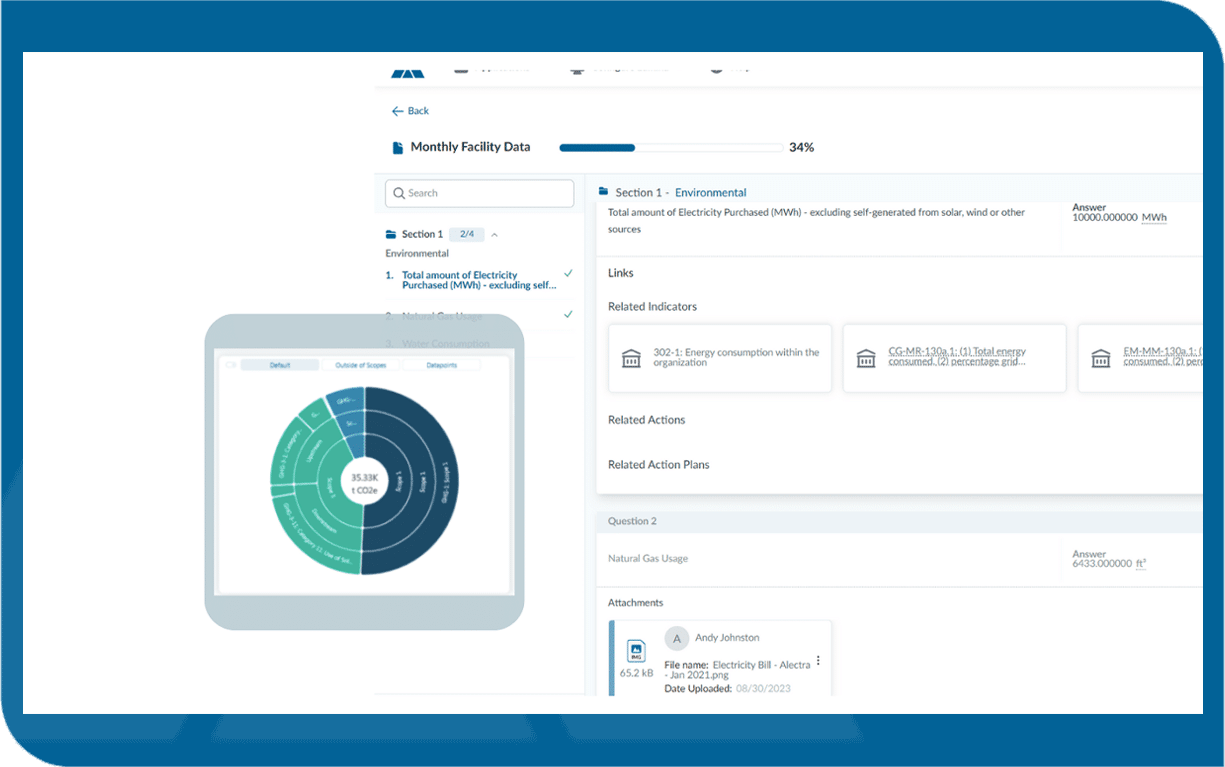Switch to the Outside of Scopes tab
1225x767 pixels.
[x=361, y=365]
